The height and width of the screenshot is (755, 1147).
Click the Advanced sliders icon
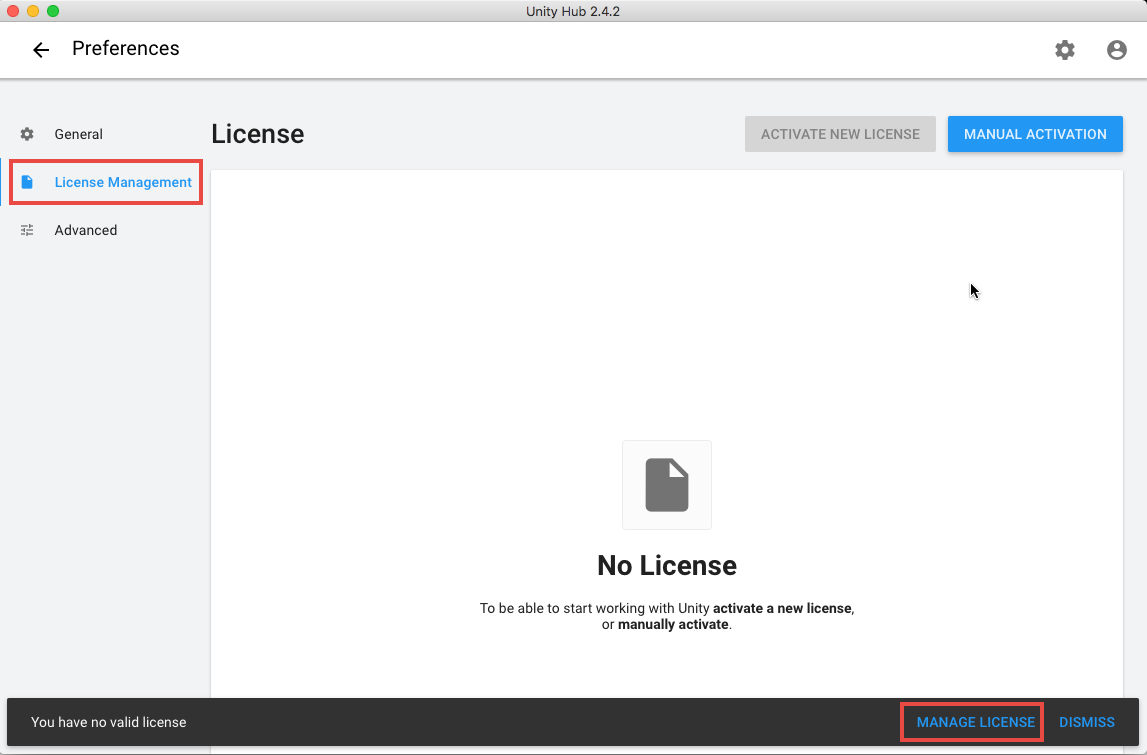click(x=27, y=230)
